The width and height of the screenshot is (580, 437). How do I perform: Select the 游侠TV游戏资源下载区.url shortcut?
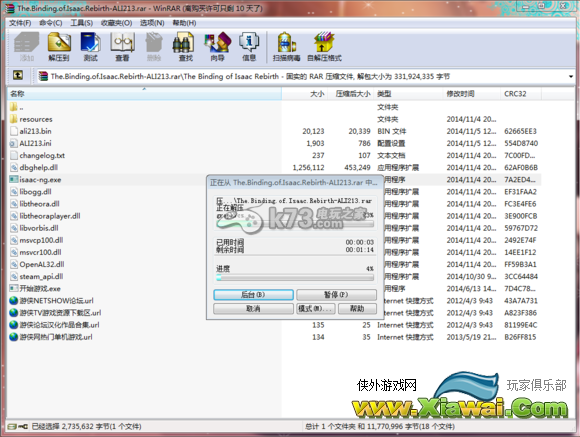click(55, 313)
